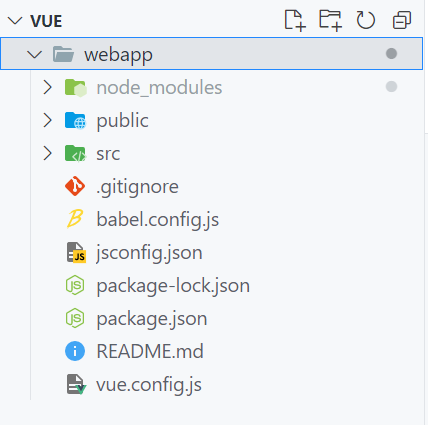The height and width of the screenshot is (425, 428).
Task: Click the New File icon
Action: (295, 21)
